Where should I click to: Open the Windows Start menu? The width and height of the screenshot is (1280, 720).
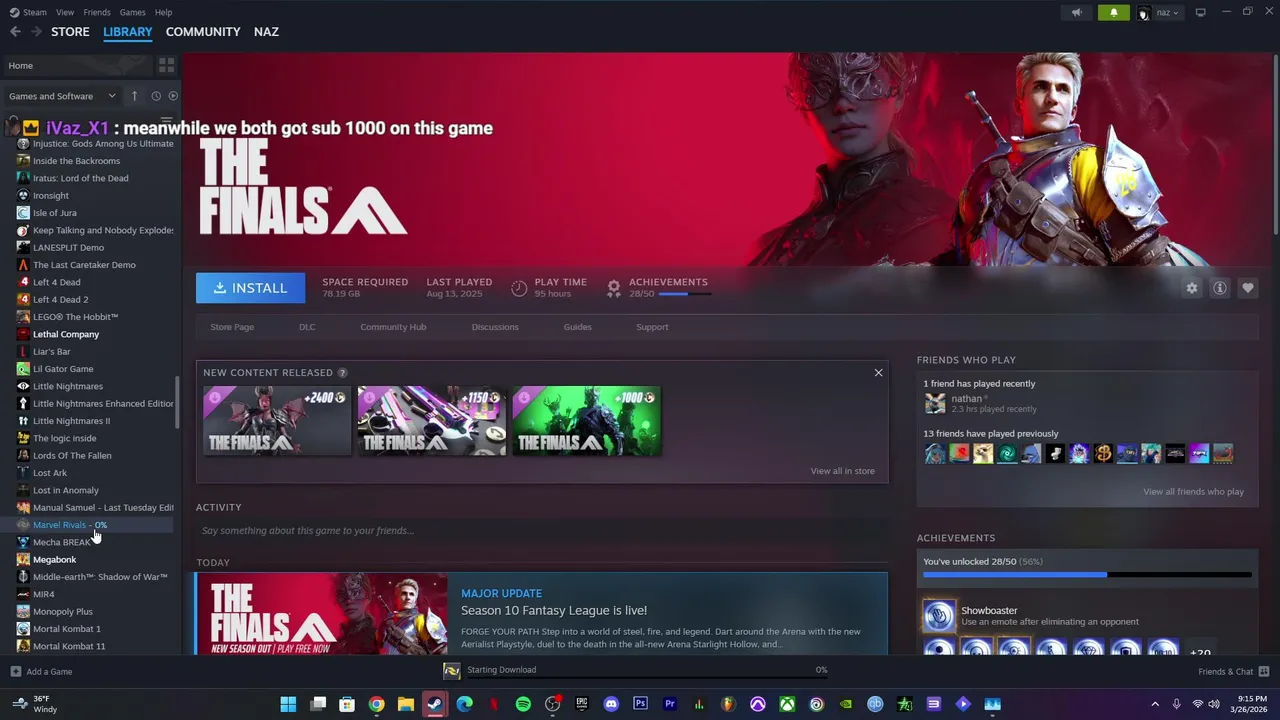[288, 704]
